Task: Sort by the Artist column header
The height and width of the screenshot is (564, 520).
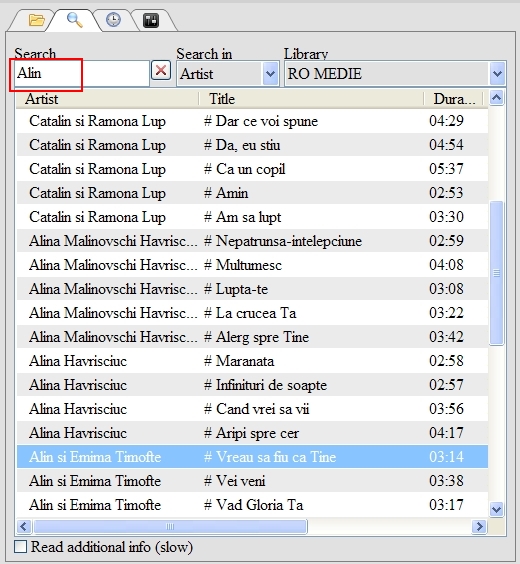Action: coord(107,99)
